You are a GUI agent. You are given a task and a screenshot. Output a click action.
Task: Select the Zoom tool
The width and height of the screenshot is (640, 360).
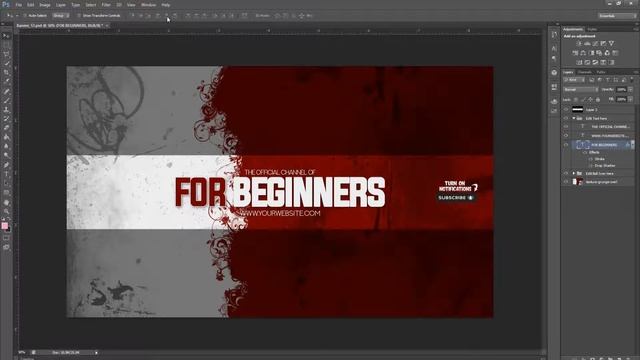coord(6,211)
